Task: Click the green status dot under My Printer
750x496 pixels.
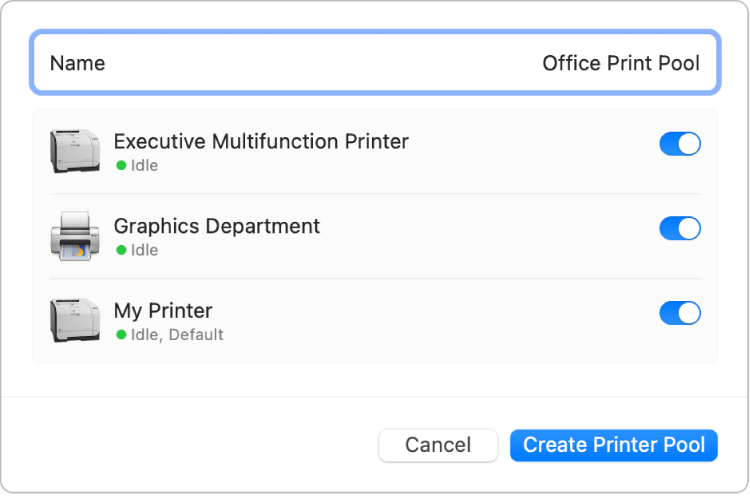Action: [121, 335]
